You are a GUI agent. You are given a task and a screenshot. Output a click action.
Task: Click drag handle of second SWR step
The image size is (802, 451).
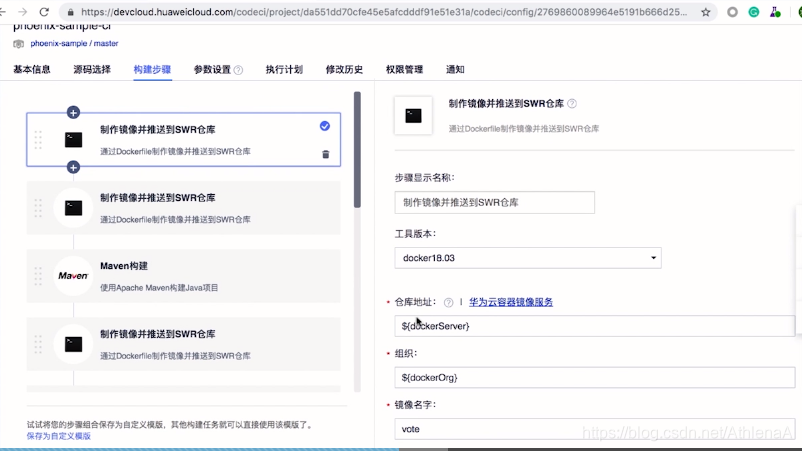[x=38, y=208]
